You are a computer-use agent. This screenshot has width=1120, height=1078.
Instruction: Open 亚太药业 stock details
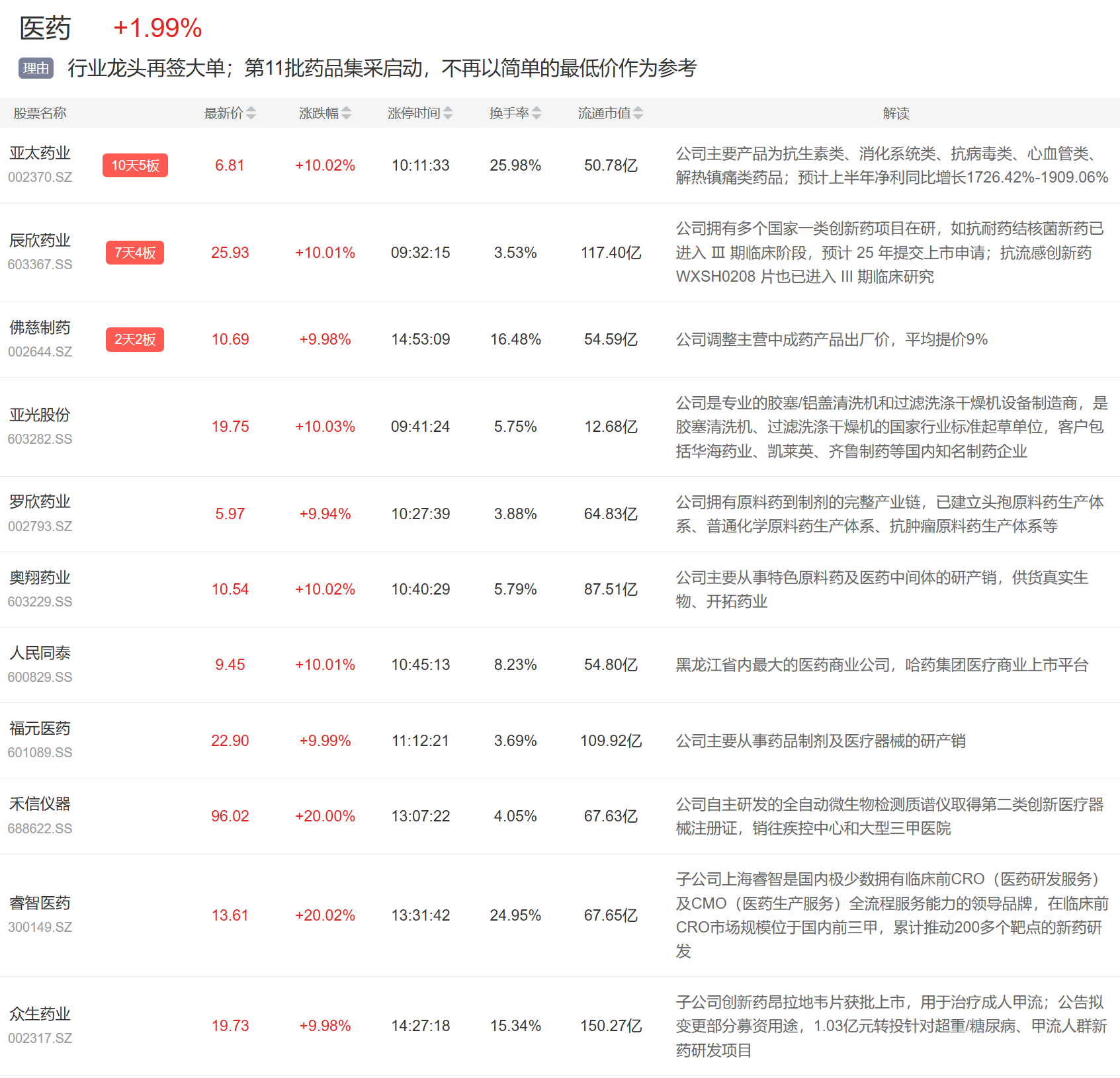(40, 153)
